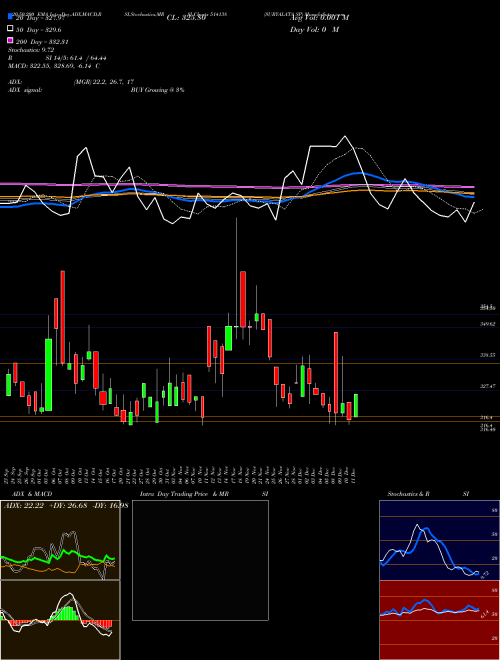Click the 'CL: 325.80' closing price label
Screen dimensions: 500x660
pos(186,18)
